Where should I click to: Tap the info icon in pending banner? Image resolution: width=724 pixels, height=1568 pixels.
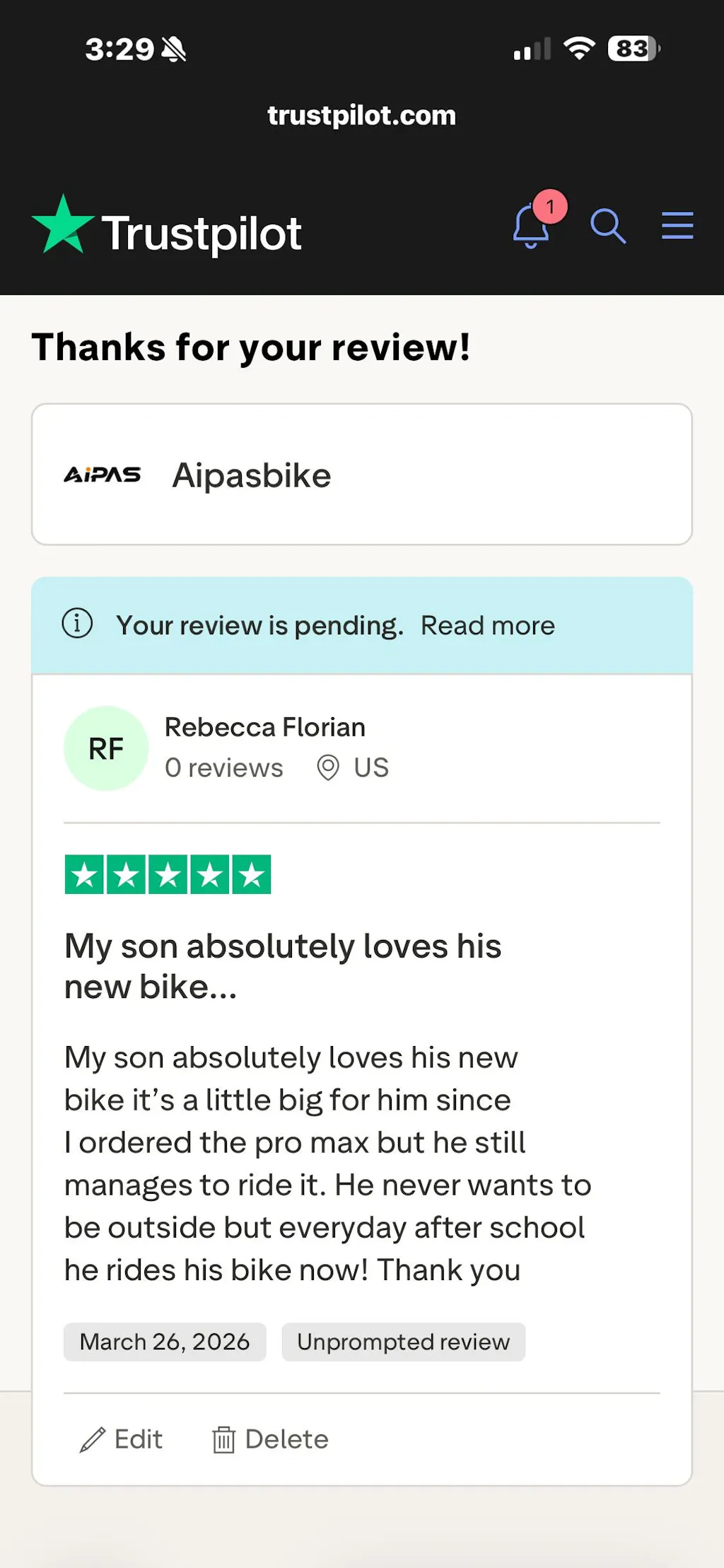click(78, 624)
